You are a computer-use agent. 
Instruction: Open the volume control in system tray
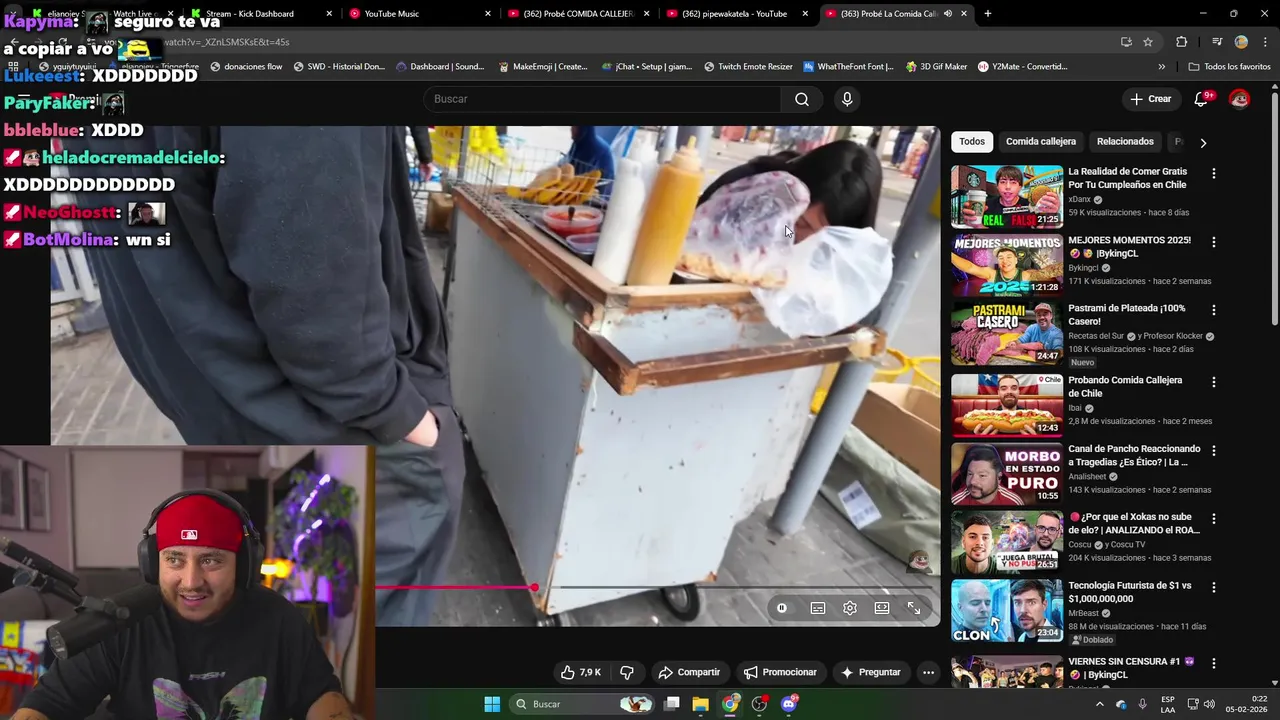click(1209, 704)
